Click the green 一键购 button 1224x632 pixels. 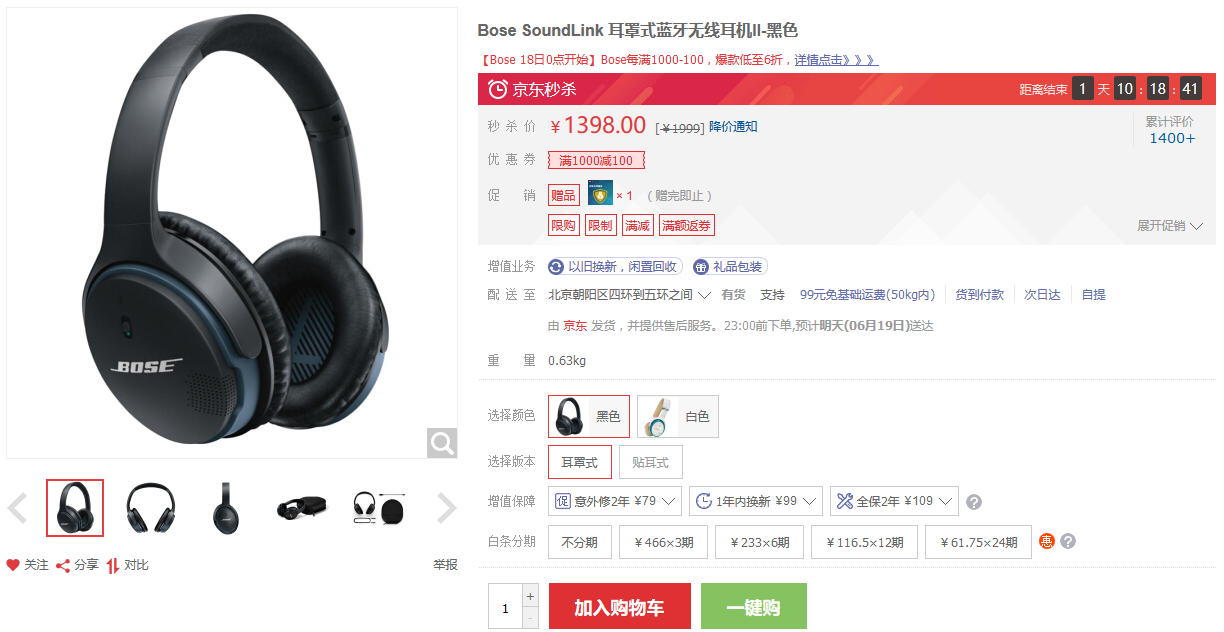(754, 606)
